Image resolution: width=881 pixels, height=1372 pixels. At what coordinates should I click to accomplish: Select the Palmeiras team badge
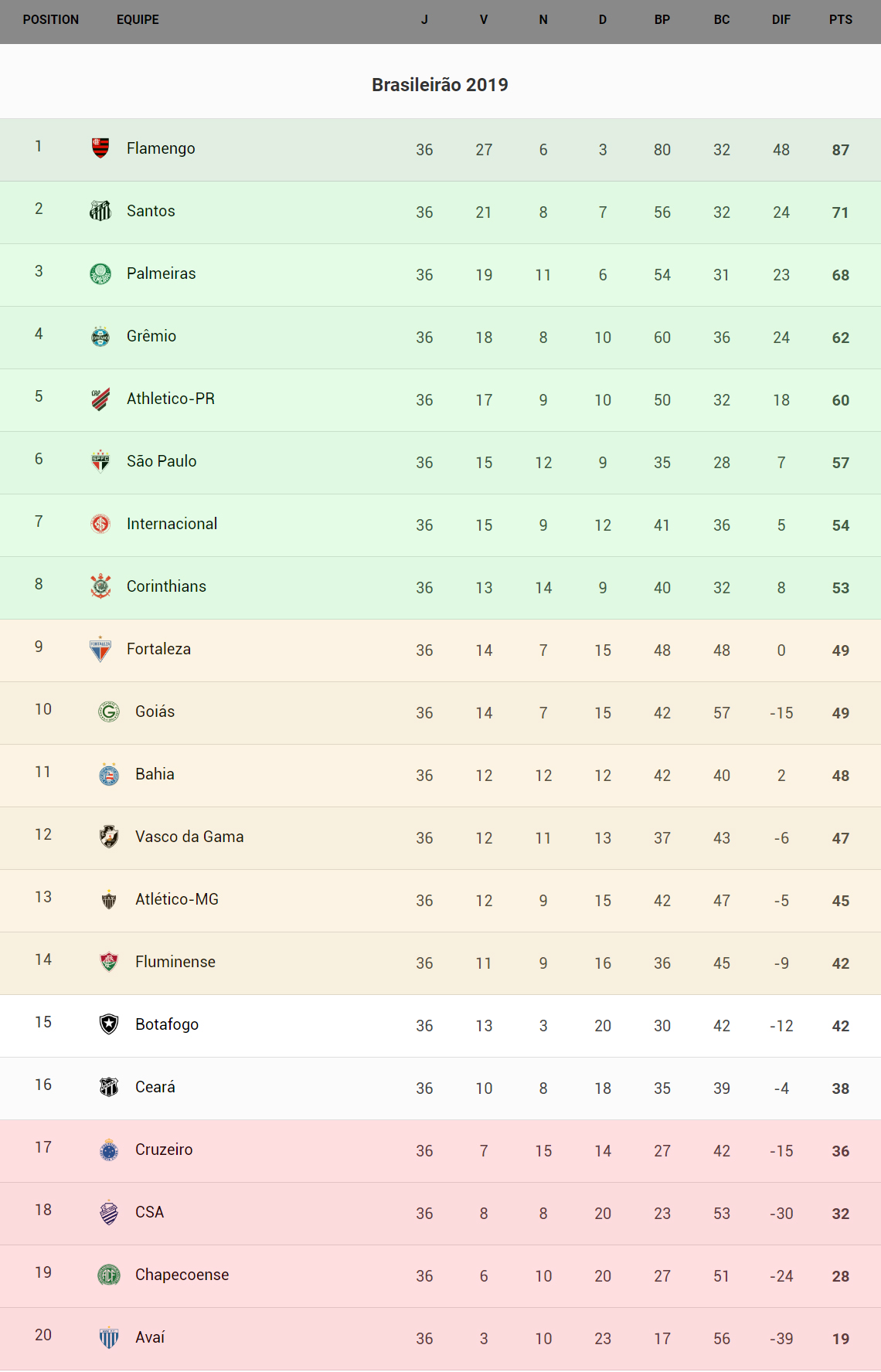(100, 273)
